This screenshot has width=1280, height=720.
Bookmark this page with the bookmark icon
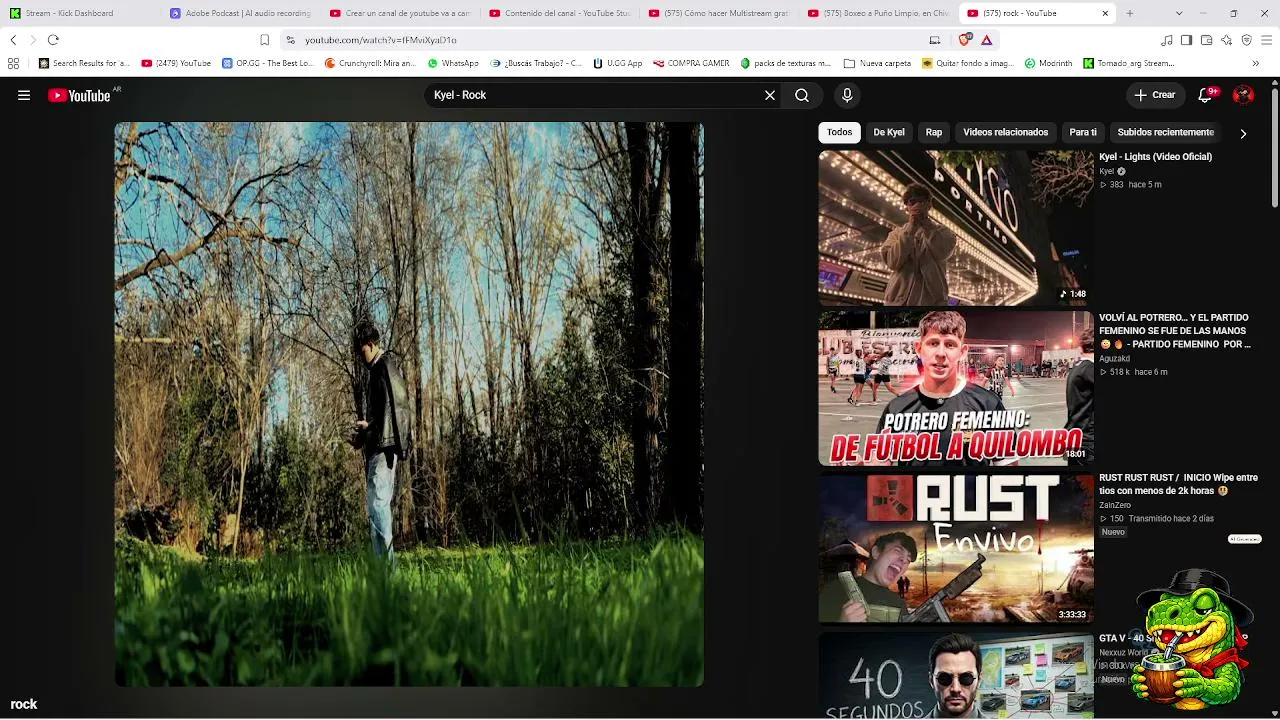[x=264, y=40]
